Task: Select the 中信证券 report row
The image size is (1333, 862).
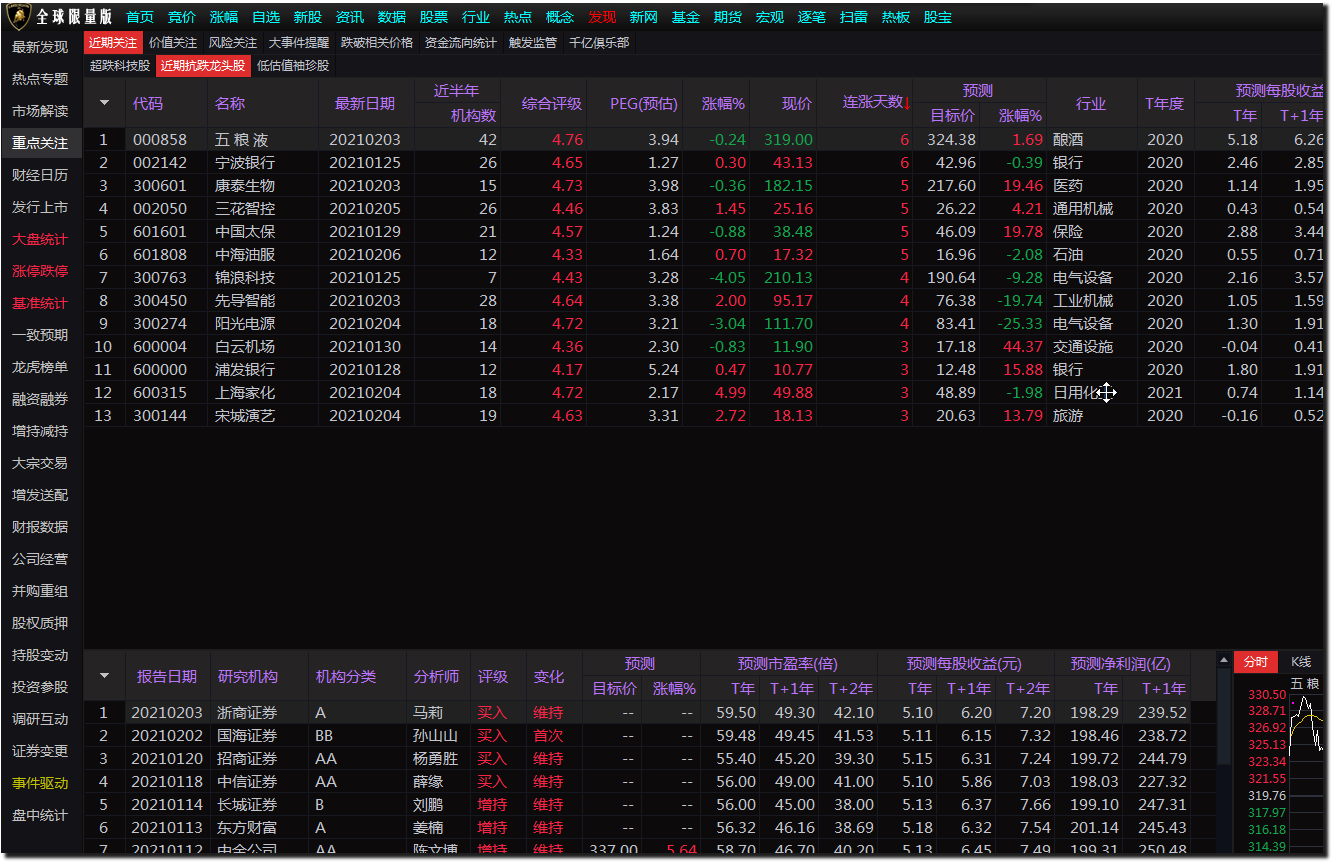Action: pyautogui.click(x=650, y=782)
